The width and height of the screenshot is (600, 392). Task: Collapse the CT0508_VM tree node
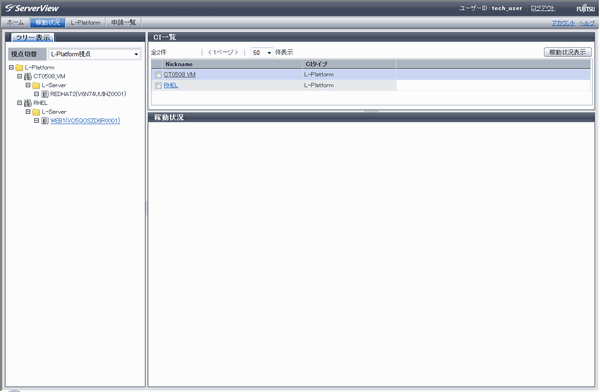pos(20,76)
